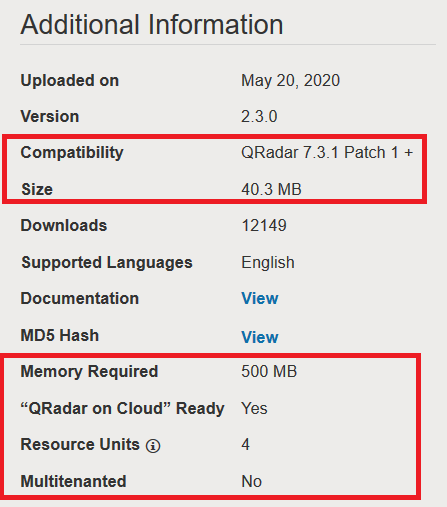Open the MD5 Hash View link
This screenshot has width=447, height=507.
click(260, 337)
